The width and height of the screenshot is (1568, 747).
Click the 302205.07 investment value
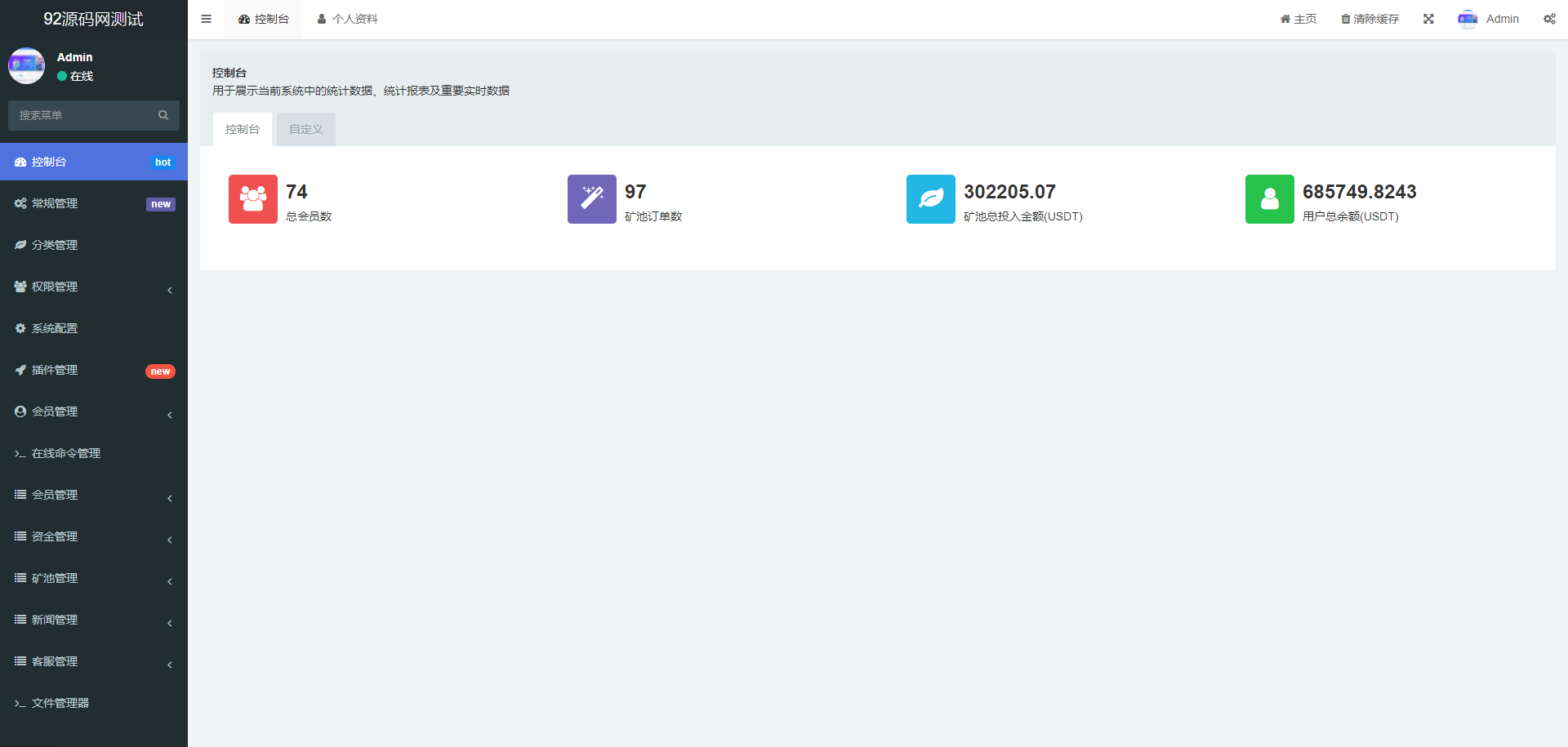[1009, 192]
